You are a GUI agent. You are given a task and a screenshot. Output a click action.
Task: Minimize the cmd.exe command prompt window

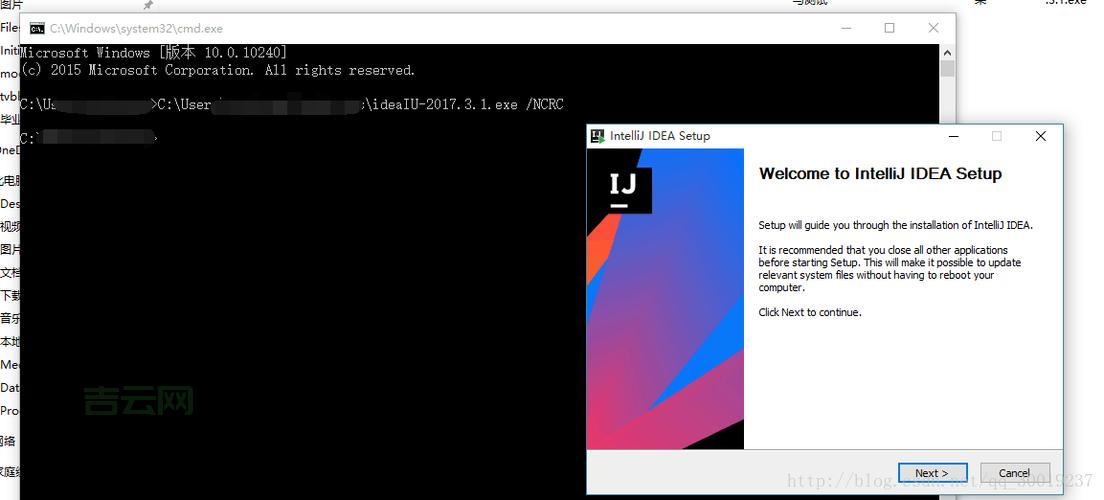pos(845,28)
